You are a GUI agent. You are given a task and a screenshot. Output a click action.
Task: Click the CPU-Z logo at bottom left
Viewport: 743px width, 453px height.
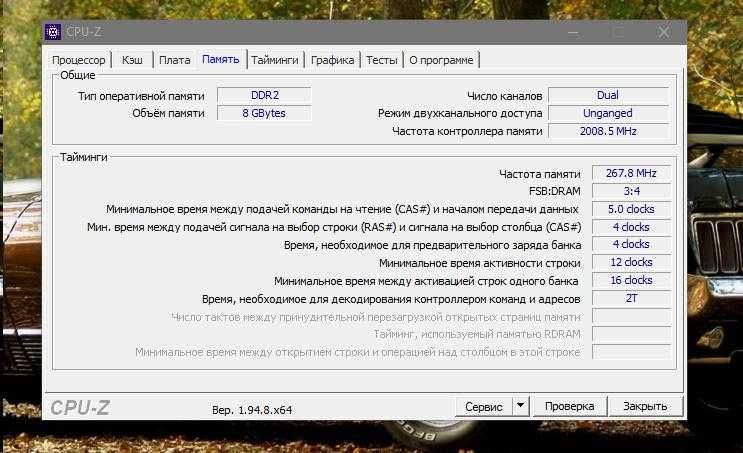(x=80, y=408)
